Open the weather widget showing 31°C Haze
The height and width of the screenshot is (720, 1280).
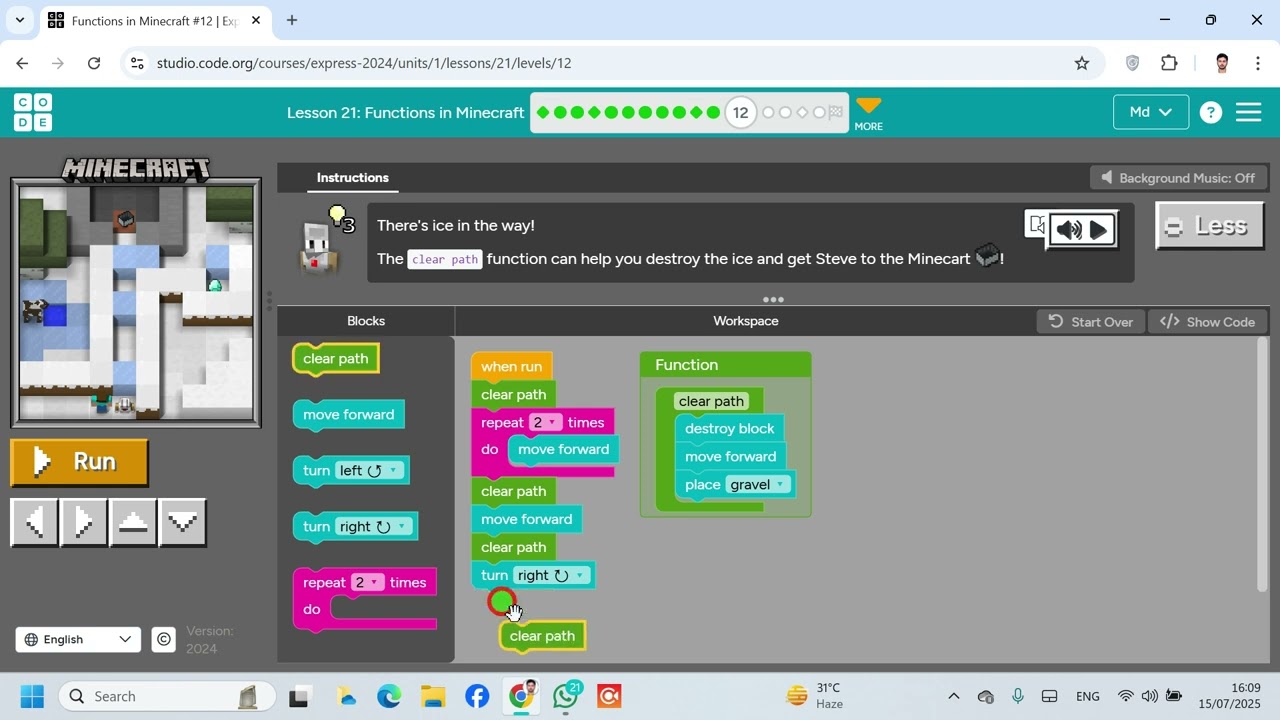[x=815, y=696]
